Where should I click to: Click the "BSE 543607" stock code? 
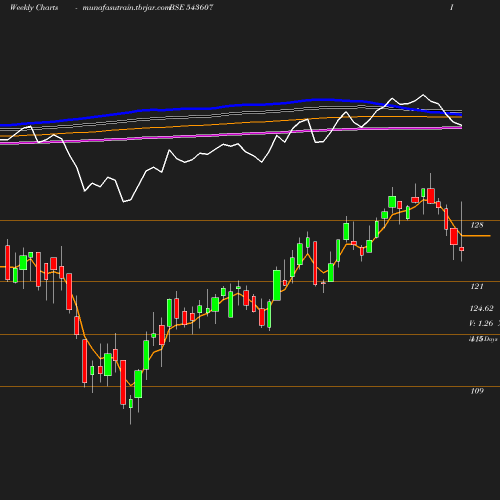[191, 7]
